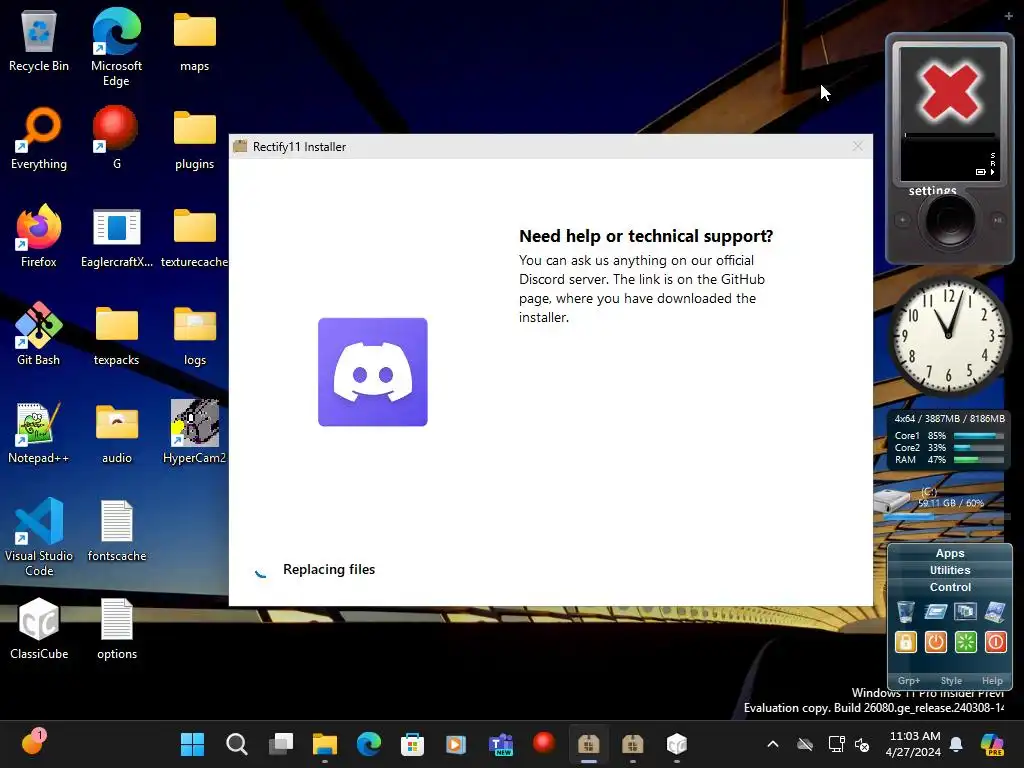
Task: Select the Visual Studio Code shortcut
Action: pyautogui.click(x=39, y=537)
